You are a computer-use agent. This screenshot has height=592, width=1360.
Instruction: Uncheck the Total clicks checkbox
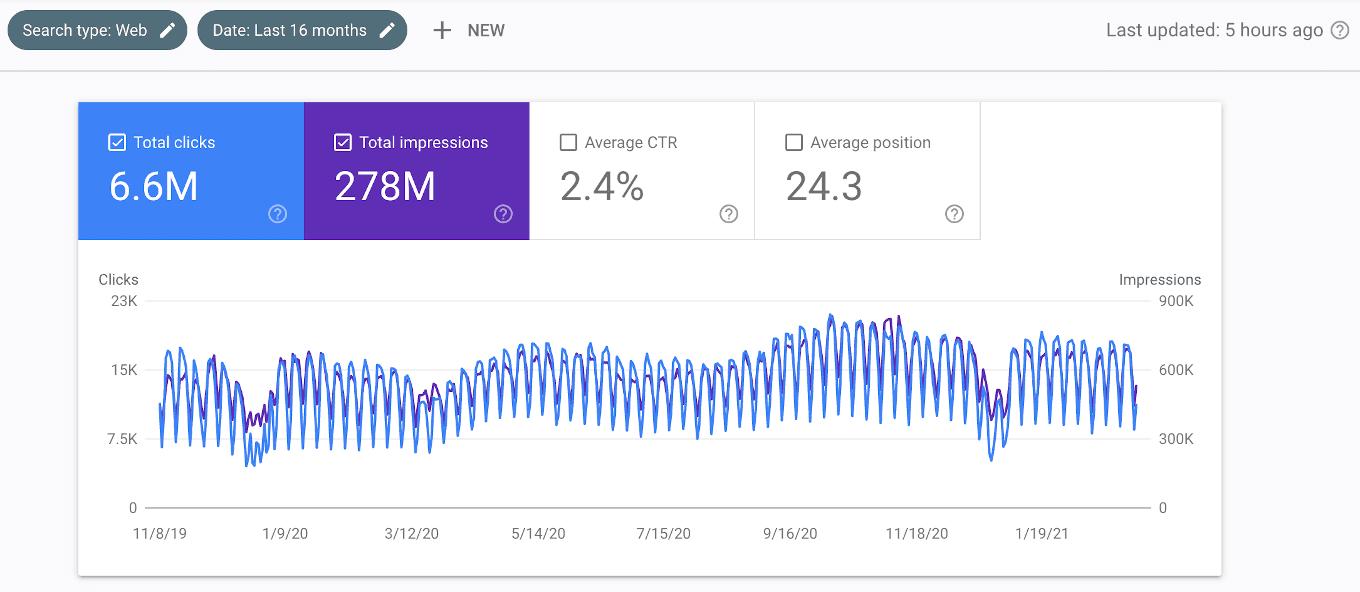(x=117, y=142)
